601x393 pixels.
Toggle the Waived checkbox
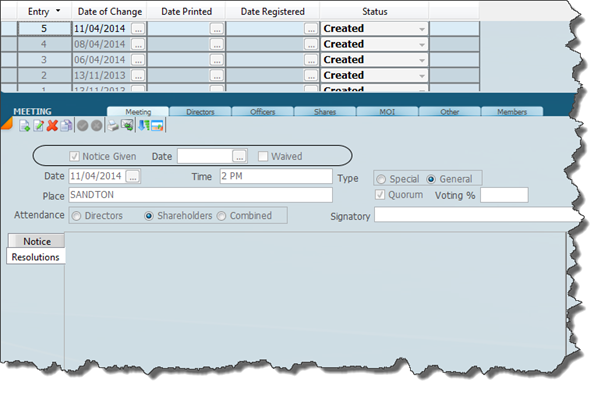coord(263,156)
